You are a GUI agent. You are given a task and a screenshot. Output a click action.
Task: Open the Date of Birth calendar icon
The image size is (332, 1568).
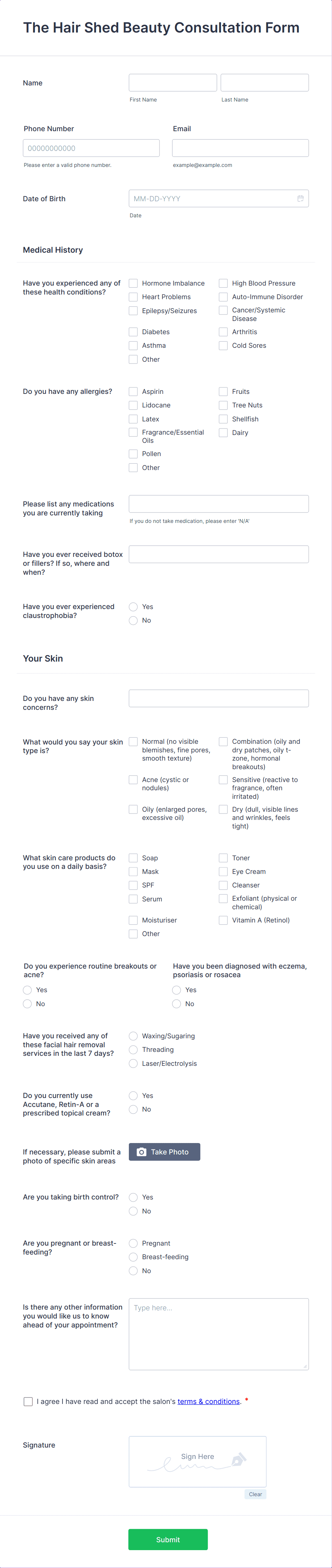click(300, 198)
